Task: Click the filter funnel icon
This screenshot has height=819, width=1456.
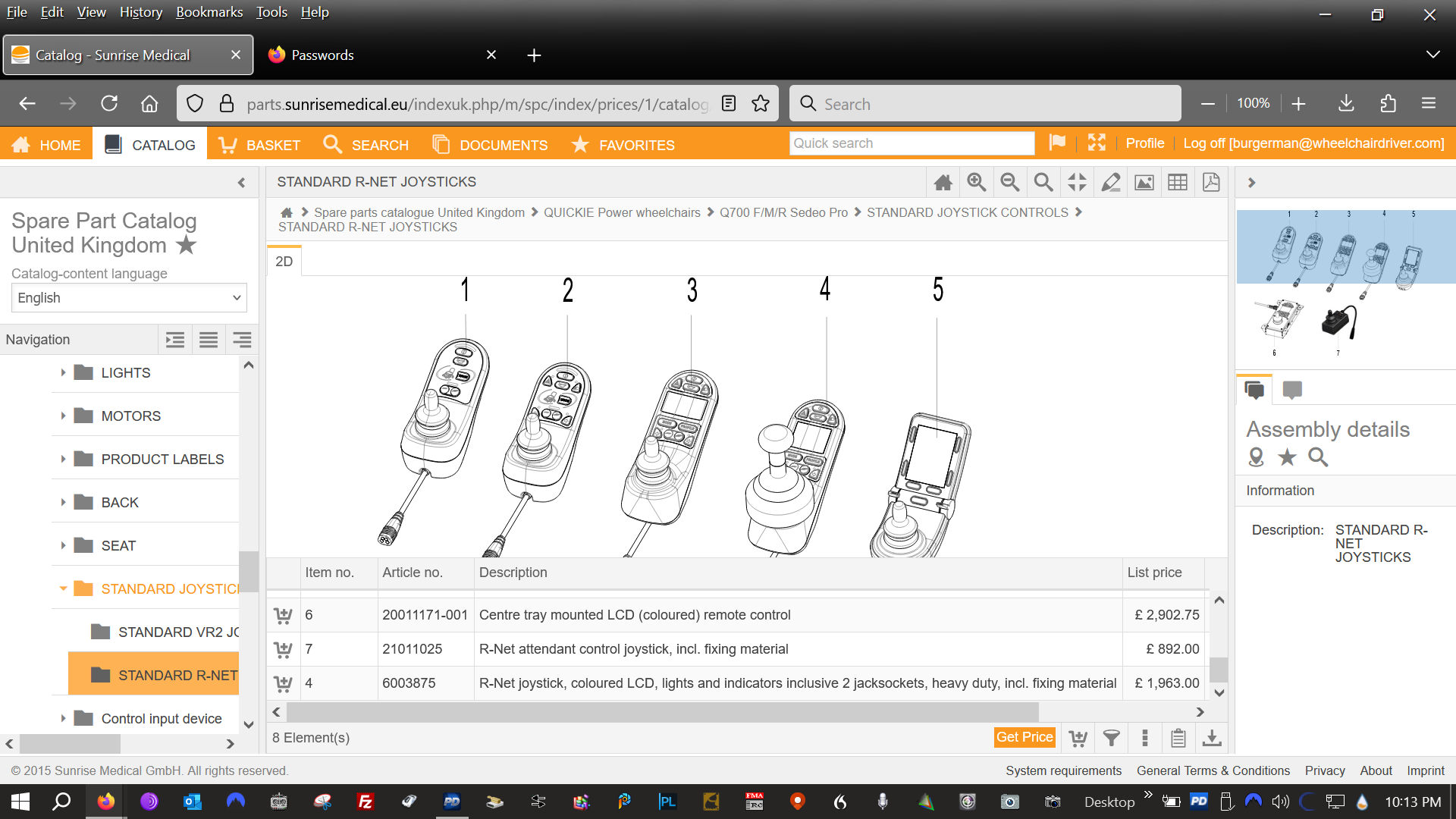Action: pos(1111,737)
